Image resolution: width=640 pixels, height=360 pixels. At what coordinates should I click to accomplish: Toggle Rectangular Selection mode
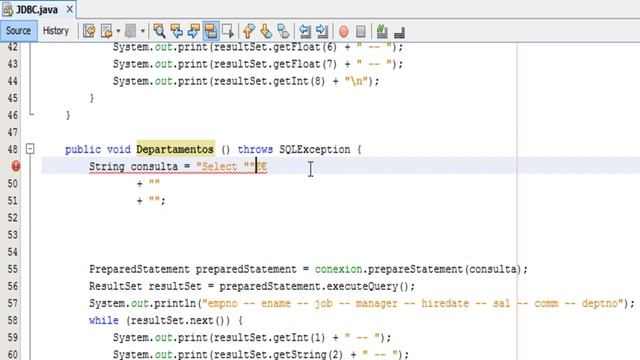point(228,31)
